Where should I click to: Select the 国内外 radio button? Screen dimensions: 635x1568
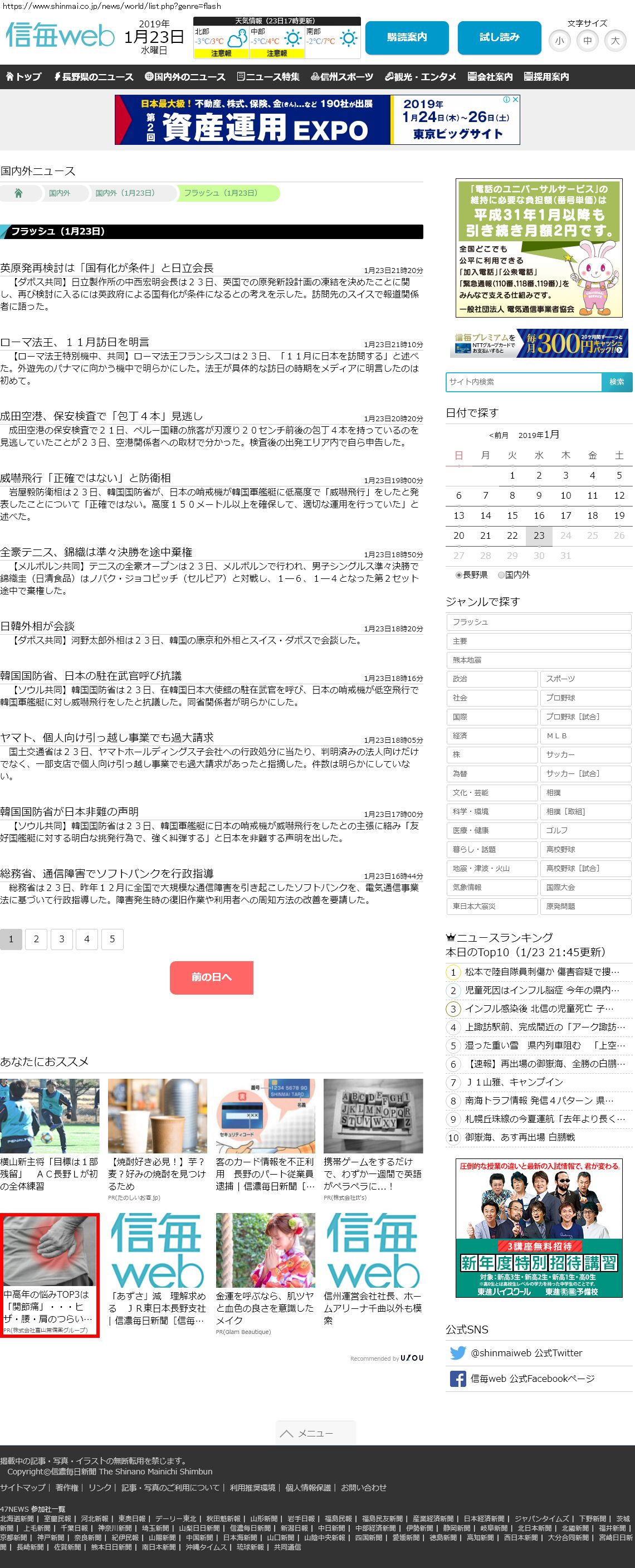[x=501, y=574]
